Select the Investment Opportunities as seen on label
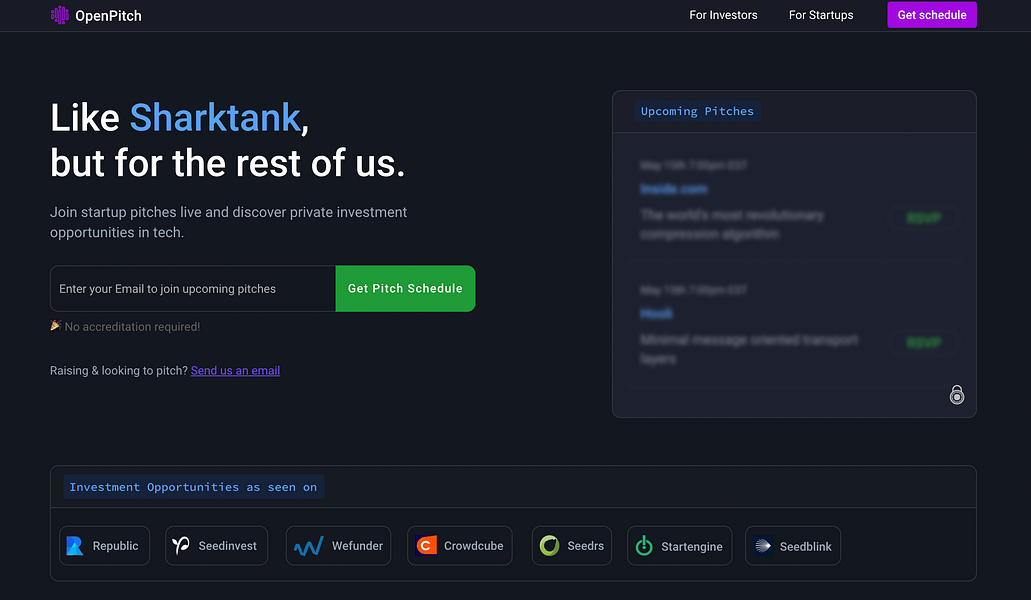This screenshot has width=1031, height=600. click(193, 487)
